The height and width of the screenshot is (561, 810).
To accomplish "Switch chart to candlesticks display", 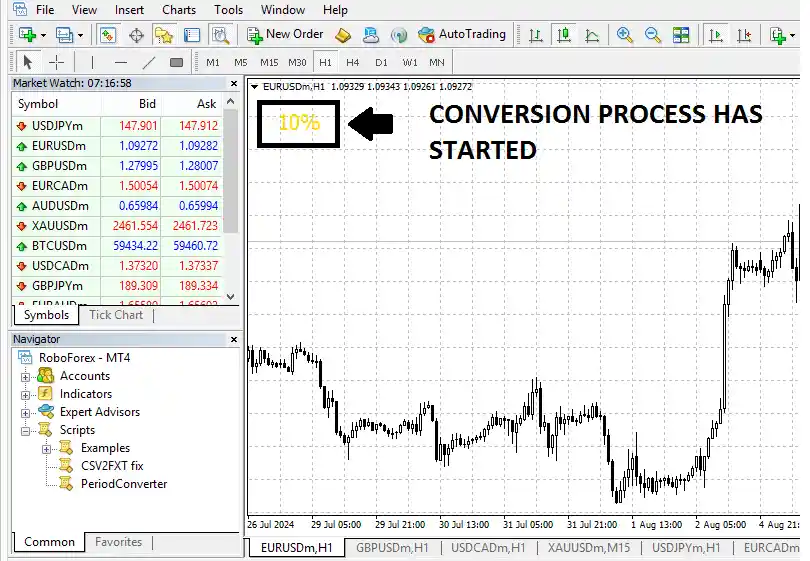I will [564, 35].
